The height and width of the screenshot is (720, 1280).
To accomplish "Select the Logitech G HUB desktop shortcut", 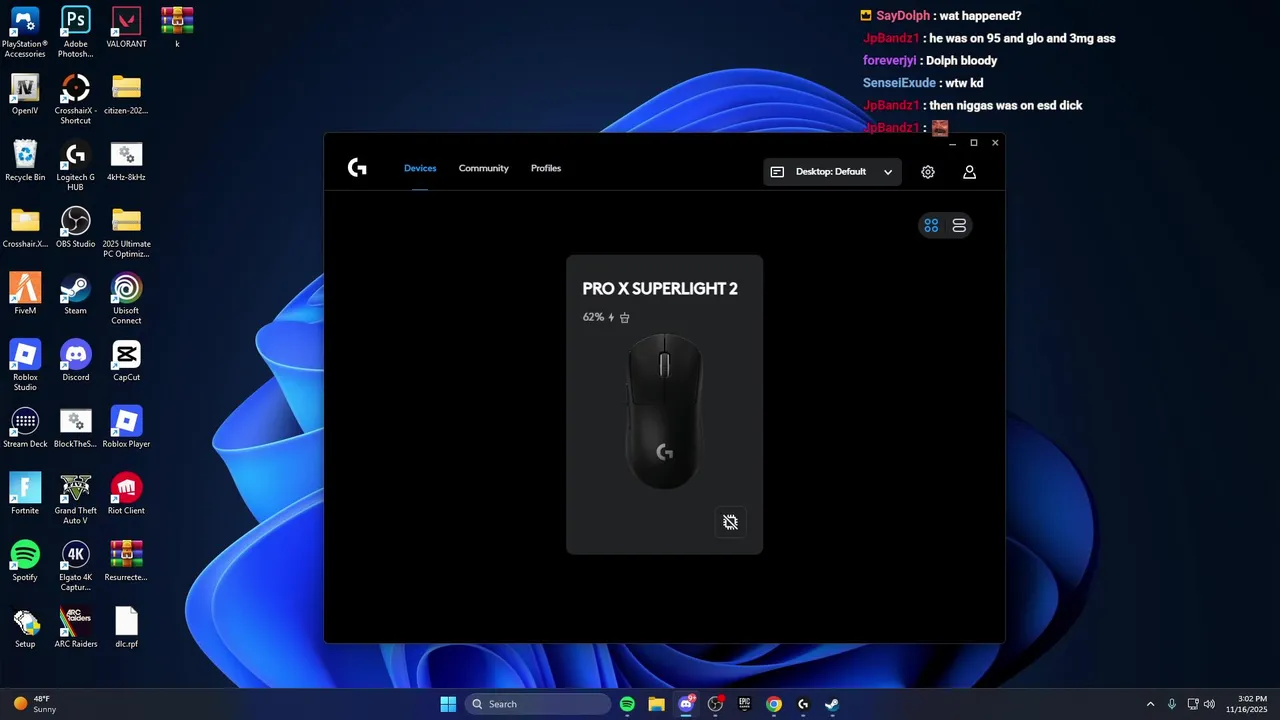I will 75,166.
